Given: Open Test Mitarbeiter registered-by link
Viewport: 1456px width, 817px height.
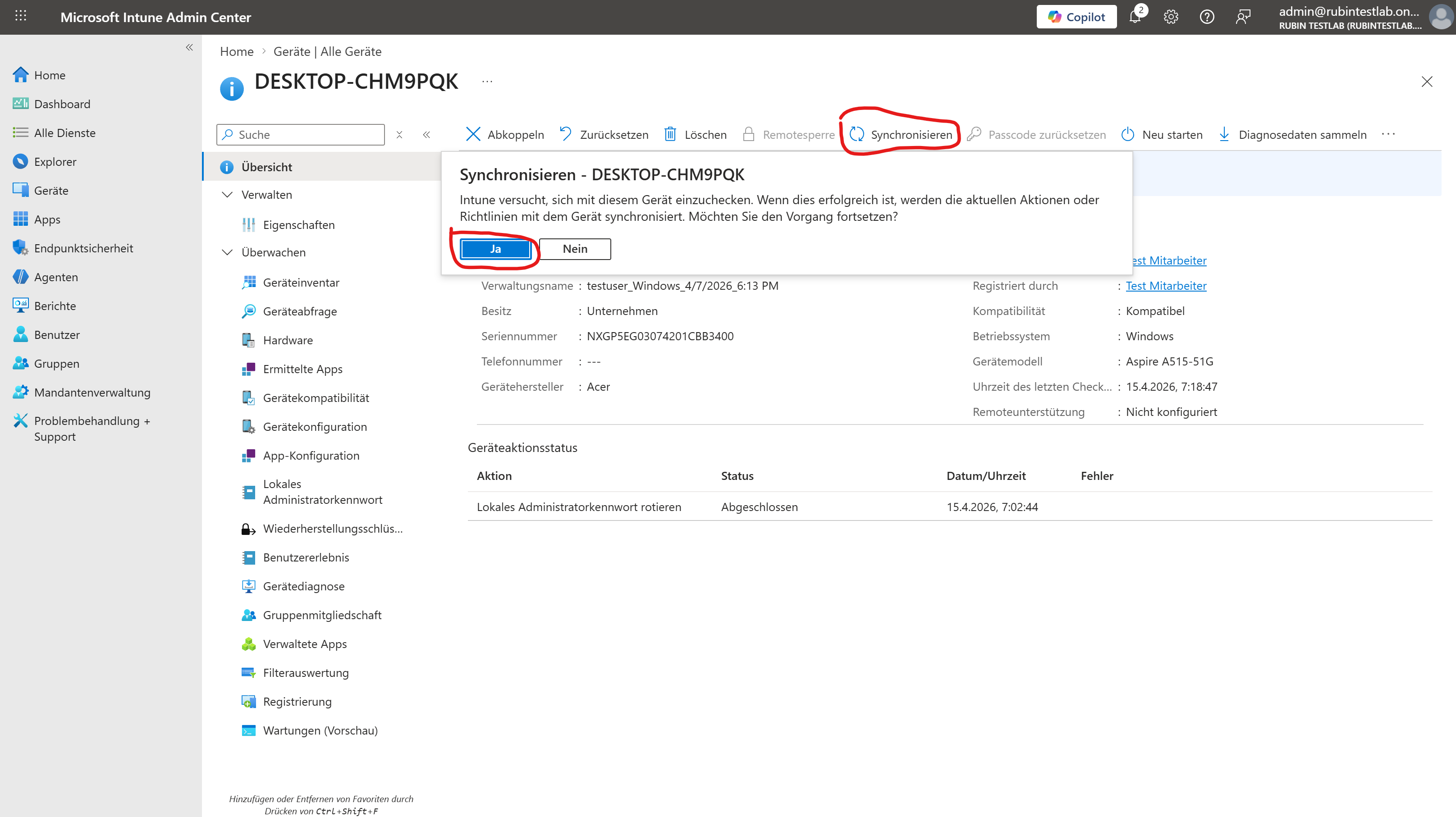Looking at the screenshot, I should tap(1166, 286).
